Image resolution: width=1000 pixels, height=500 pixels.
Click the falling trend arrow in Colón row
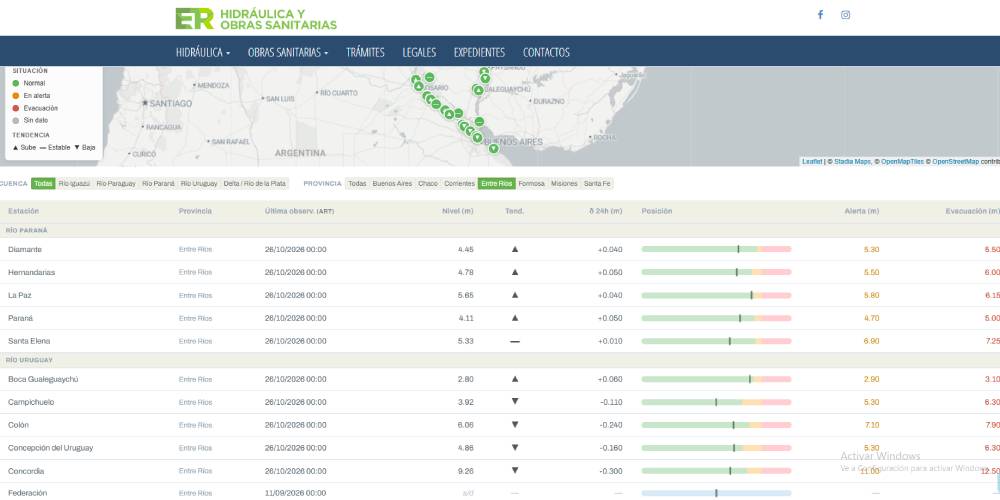pos(515,425)
